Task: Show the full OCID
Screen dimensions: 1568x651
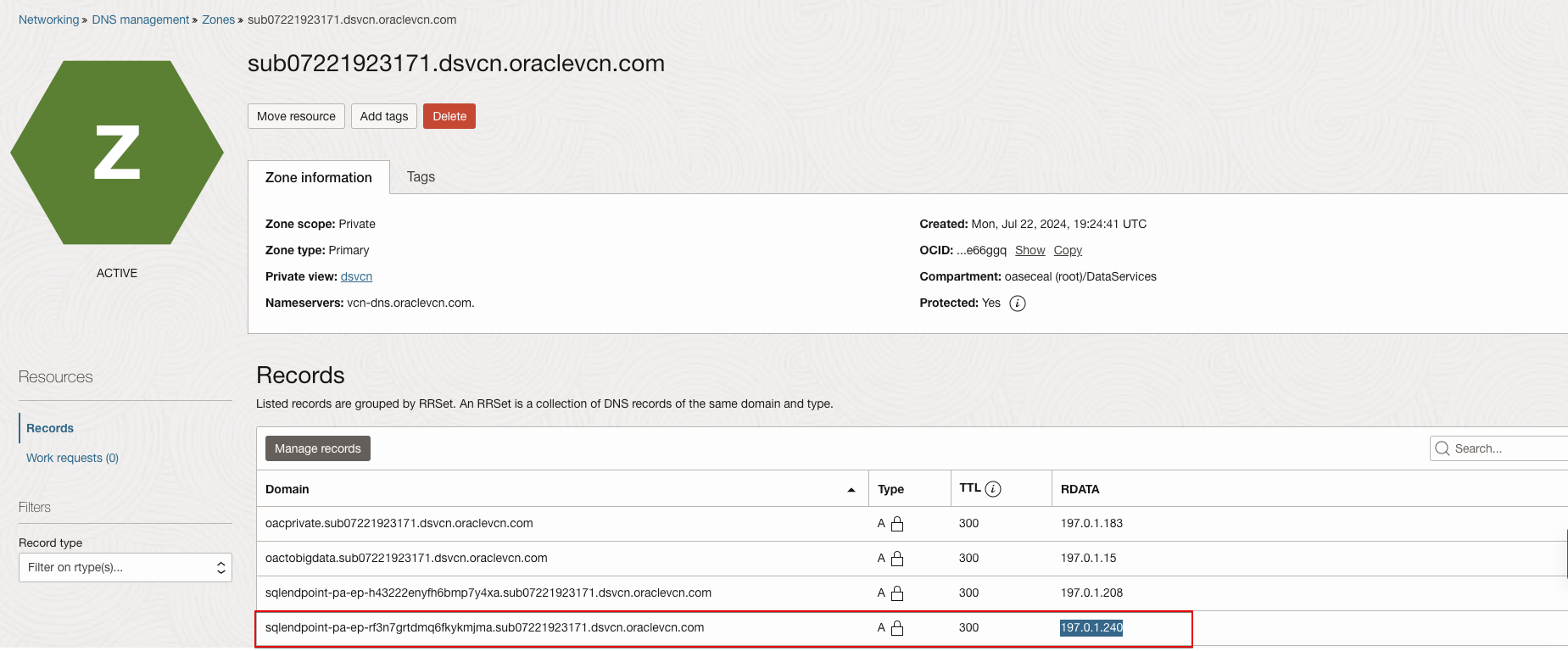Action: coord(1030,250)
